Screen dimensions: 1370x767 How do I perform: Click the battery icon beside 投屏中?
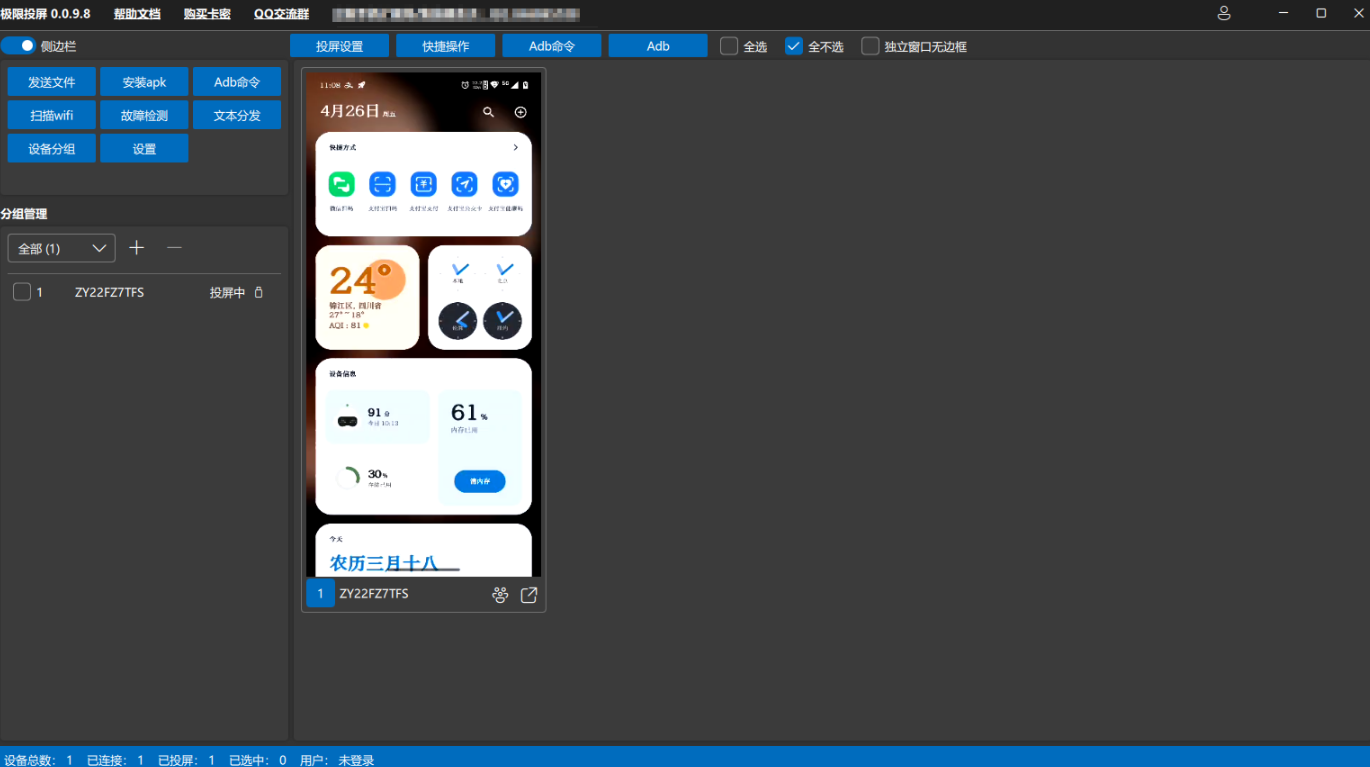click(x=259, y=293)
